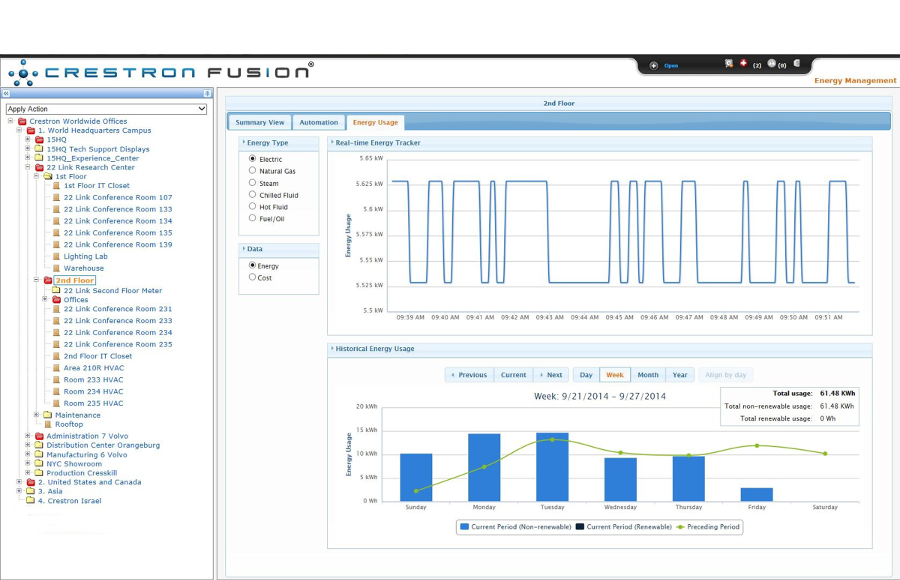Show historical usage by Day
Screen dimensions: 900x580
pyautogui.click(x=585, y=375)
